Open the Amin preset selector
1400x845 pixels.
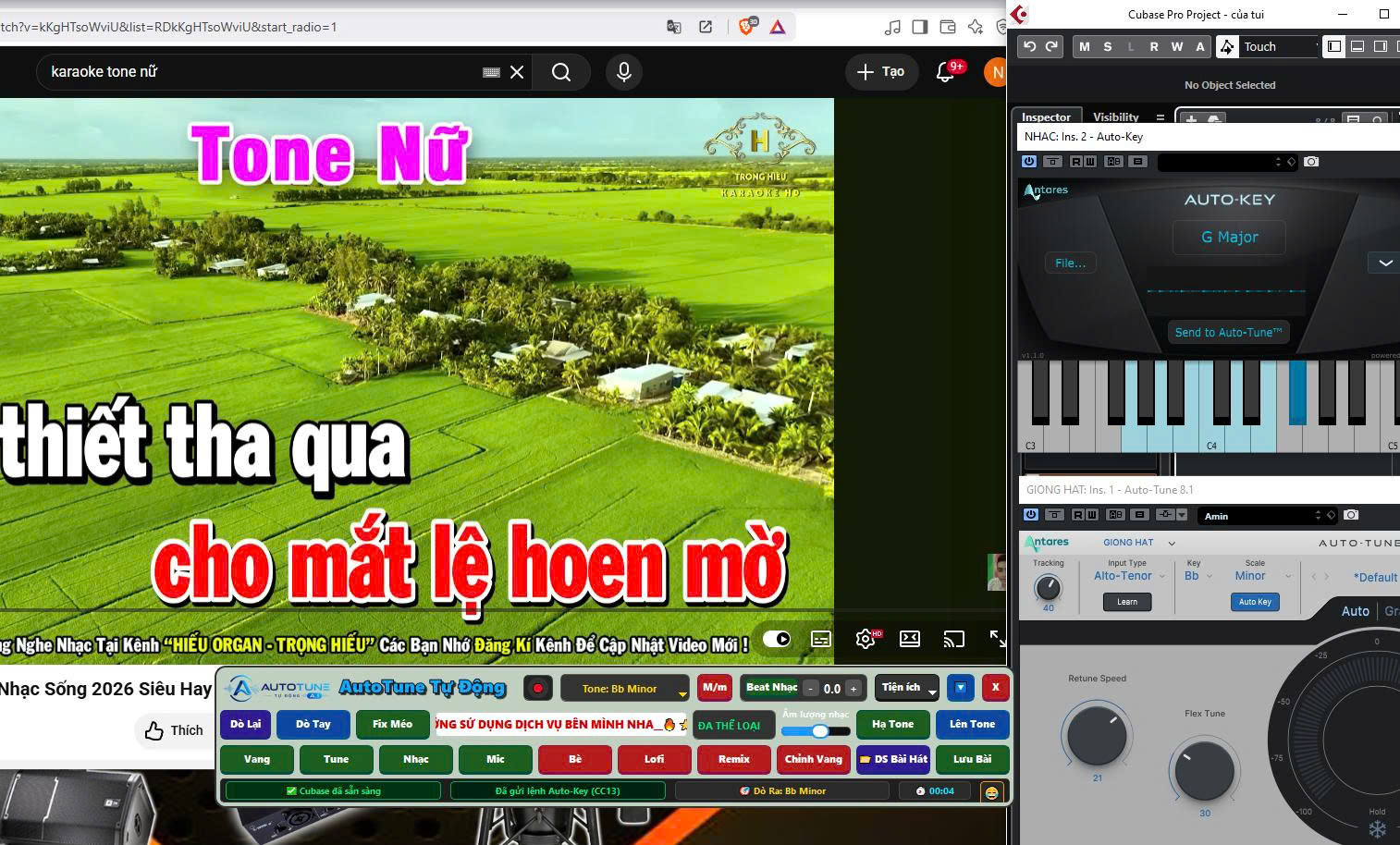tap(1267, 515)
